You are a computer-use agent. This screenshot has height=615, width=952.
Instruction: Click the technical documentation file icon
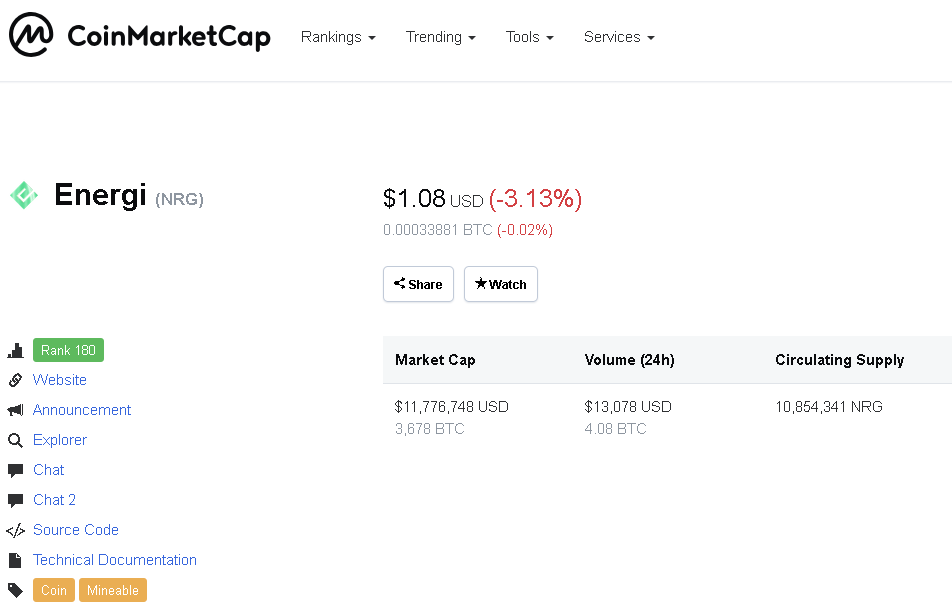[x=15, y=560]
